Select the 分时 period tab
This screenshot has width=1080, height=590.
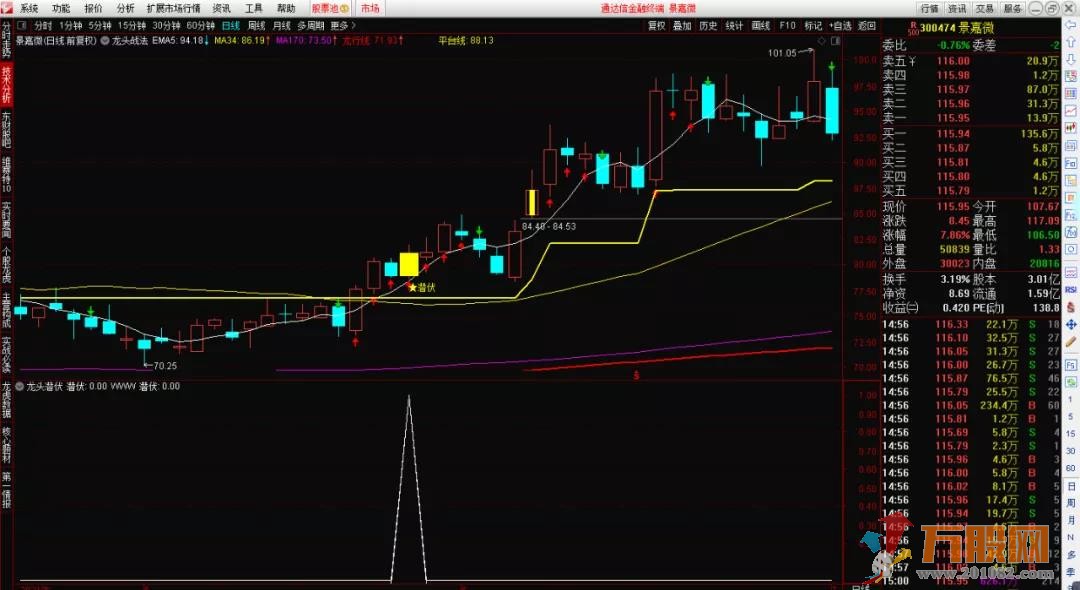pyautogui.click(x=43, y=25)
